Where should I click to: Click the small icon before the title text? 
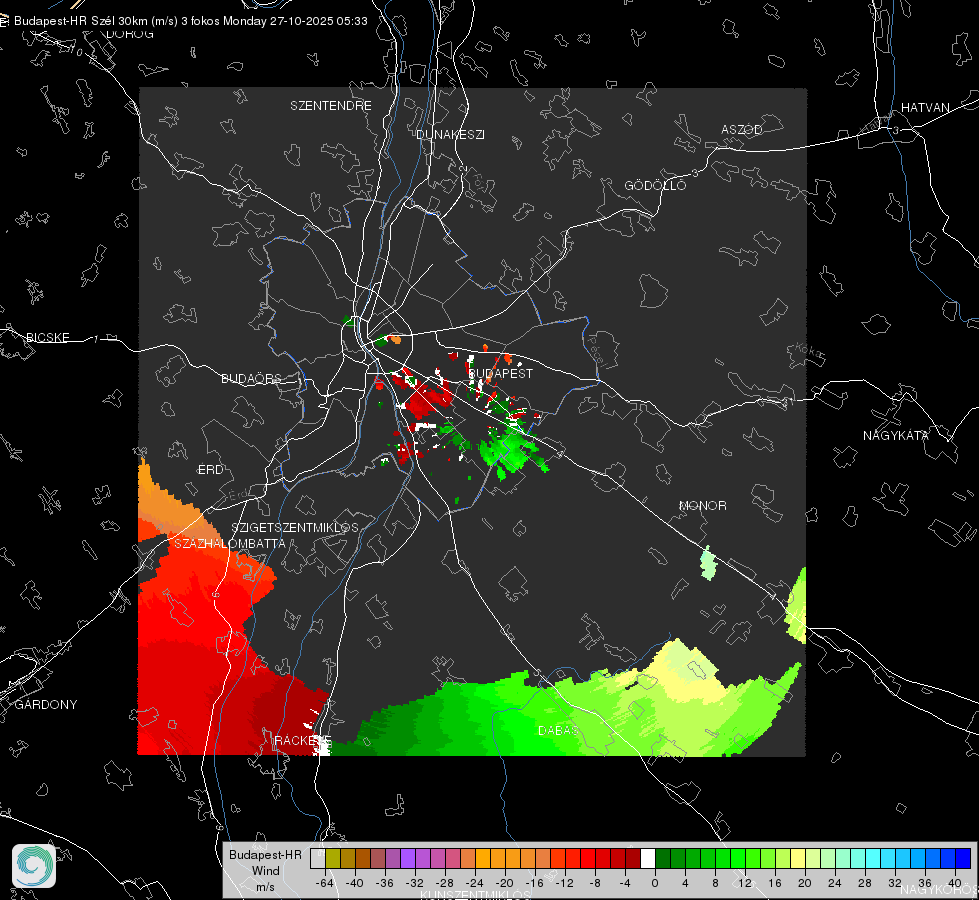pyautogui.click(x=4, y=21)
